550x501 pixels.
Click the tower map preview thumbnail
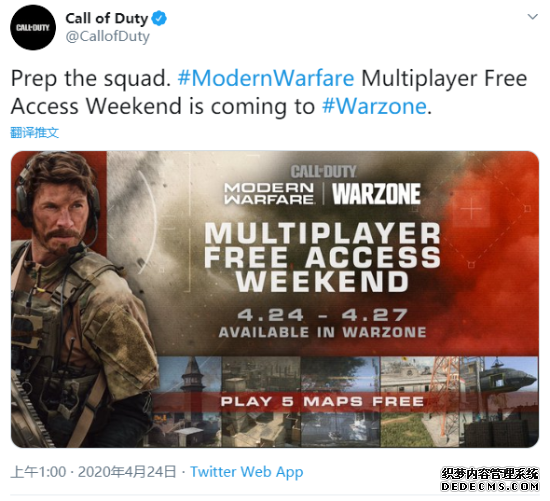coord(188,402)
